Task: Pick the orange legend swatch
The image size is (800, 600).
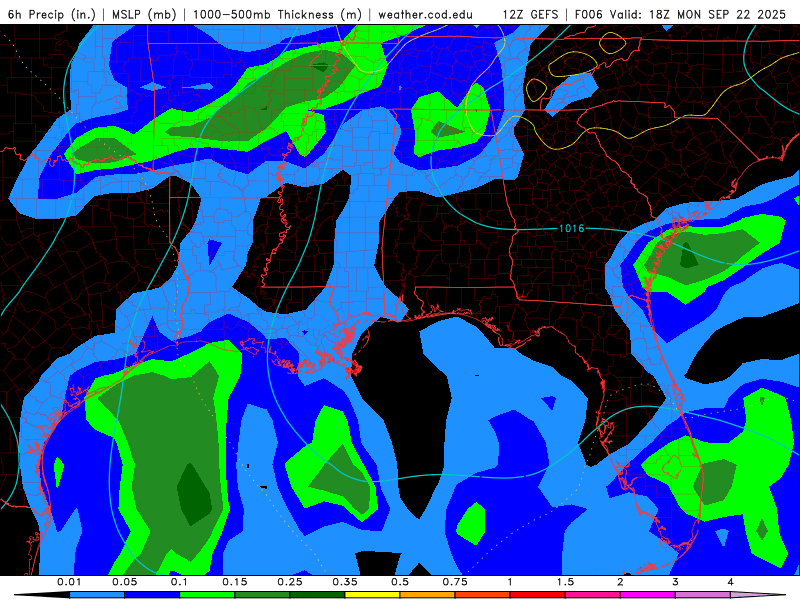Action: pos(428,595)
